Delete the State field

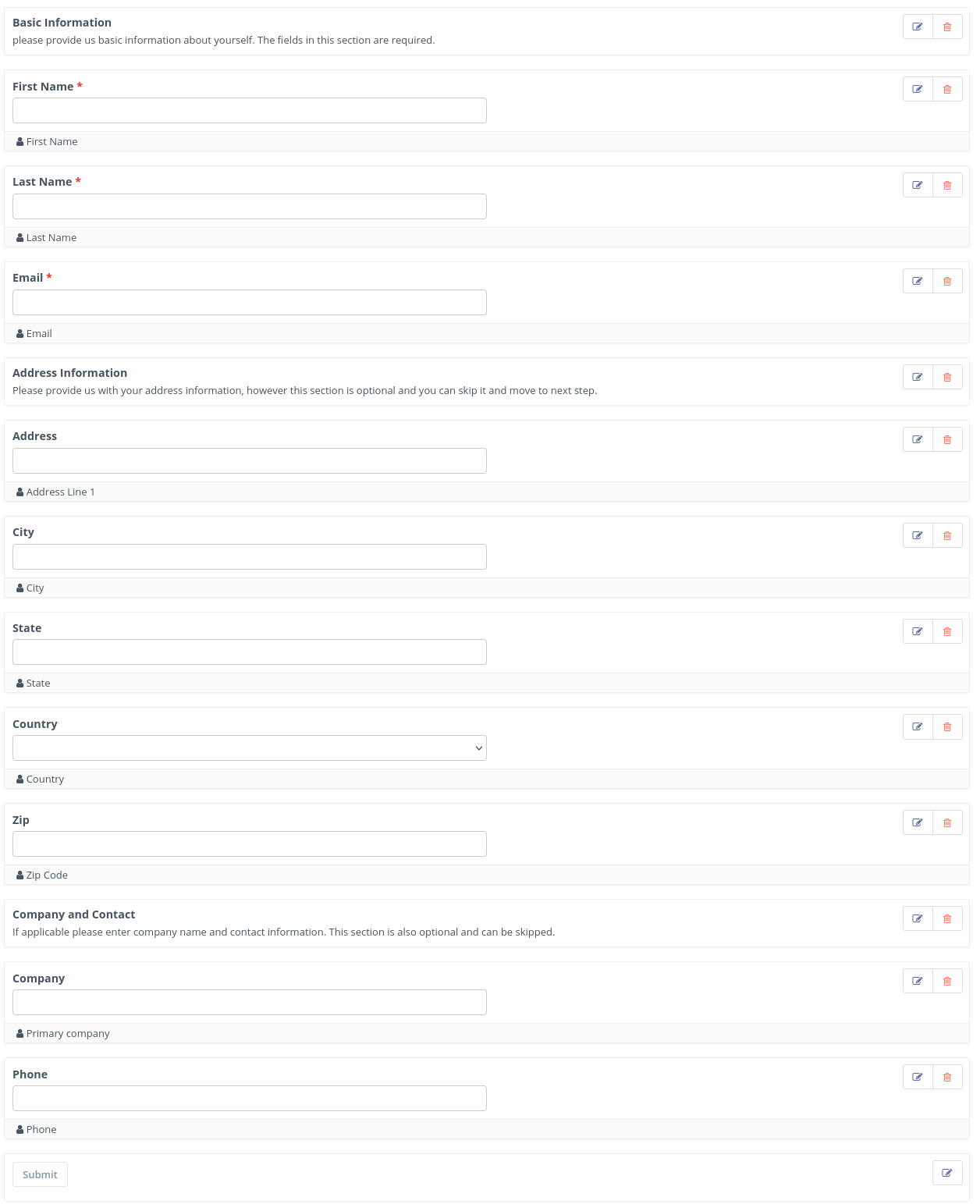(x=947, y=632)
